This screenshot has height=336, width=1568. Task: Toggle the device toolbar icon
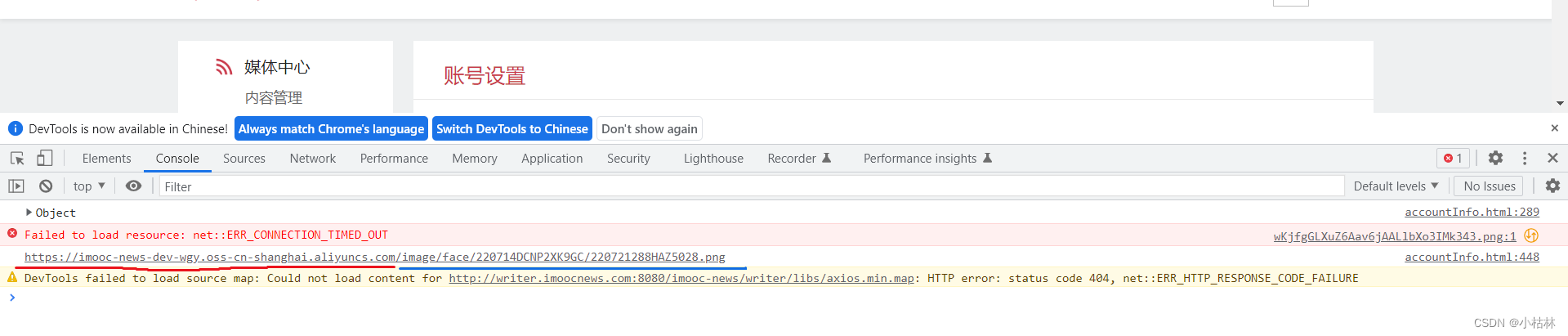(45, 159)
